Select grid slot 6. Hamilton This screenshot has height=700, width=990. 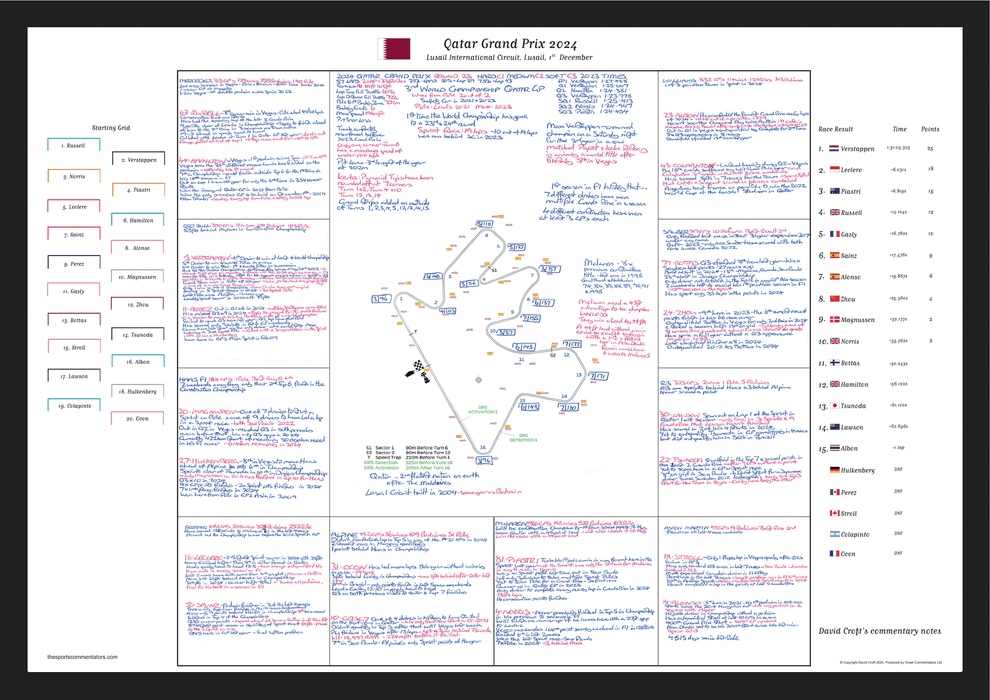point(138,219)
